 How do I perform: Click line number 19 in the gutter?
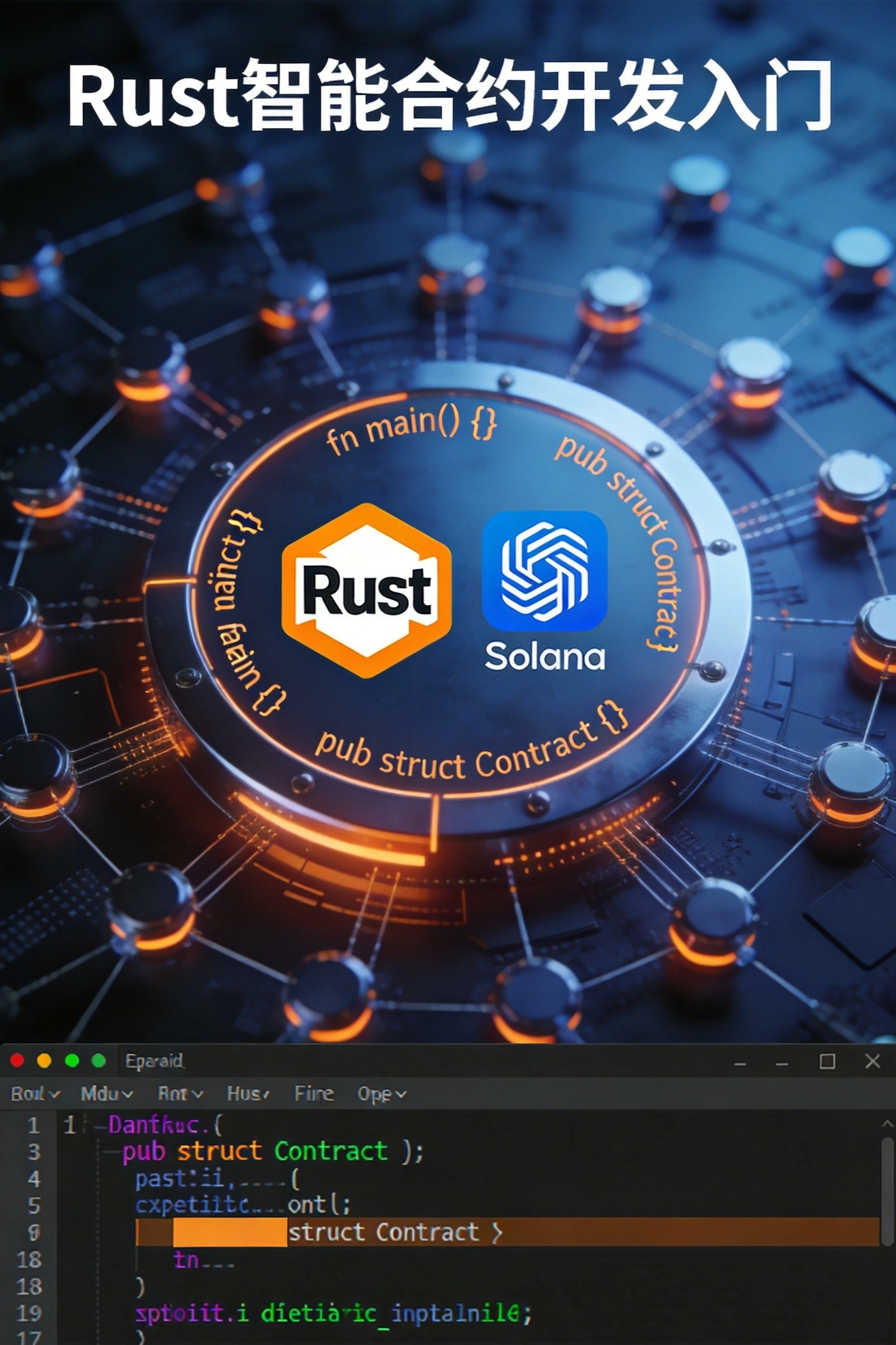[x=29, y=1314]
